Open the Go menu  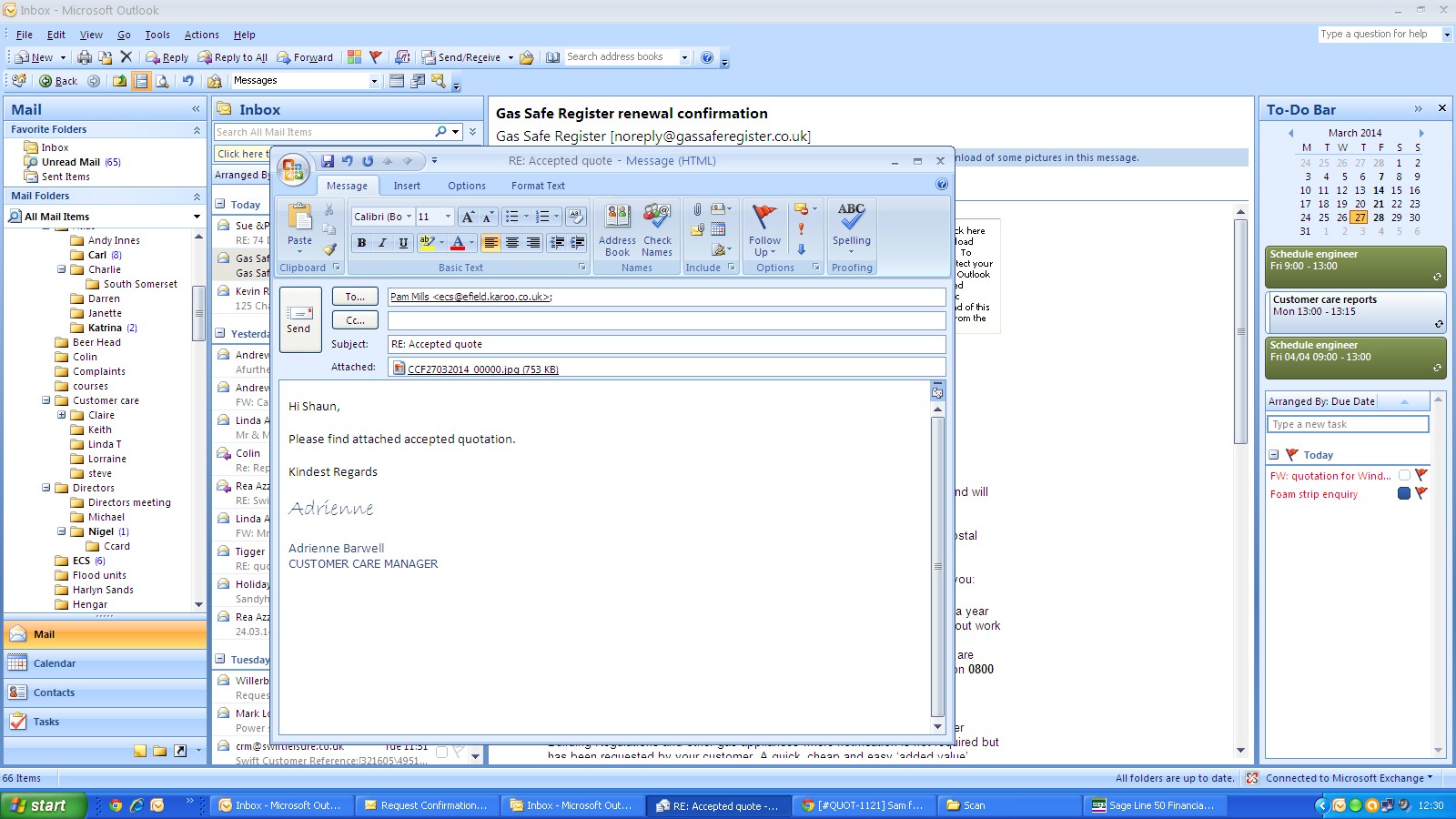[x=124, y=35]
